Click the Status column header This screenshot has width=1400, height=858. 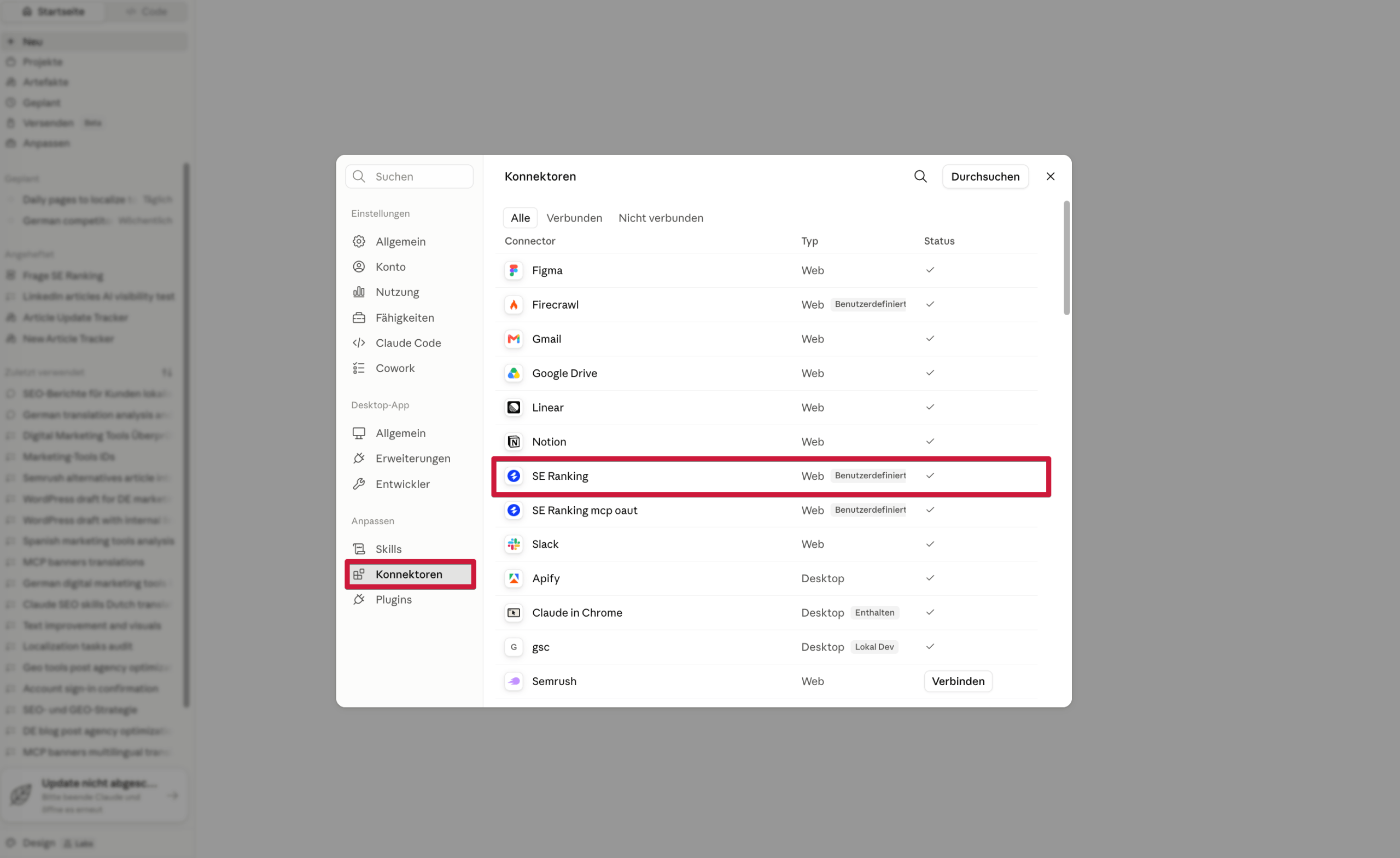[938, 241]
